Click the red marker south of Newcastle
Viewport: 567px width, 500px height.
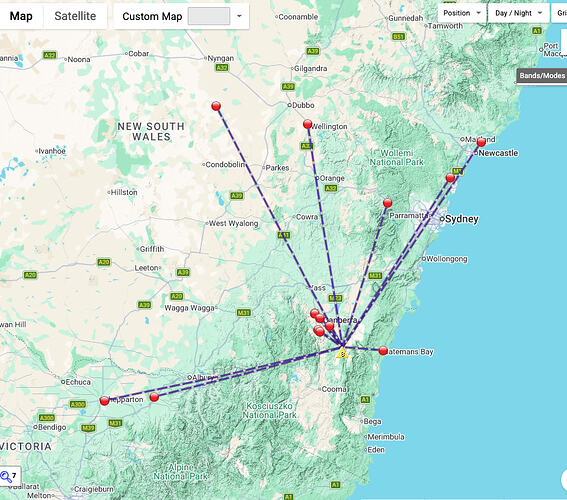[x=450, y=178]
